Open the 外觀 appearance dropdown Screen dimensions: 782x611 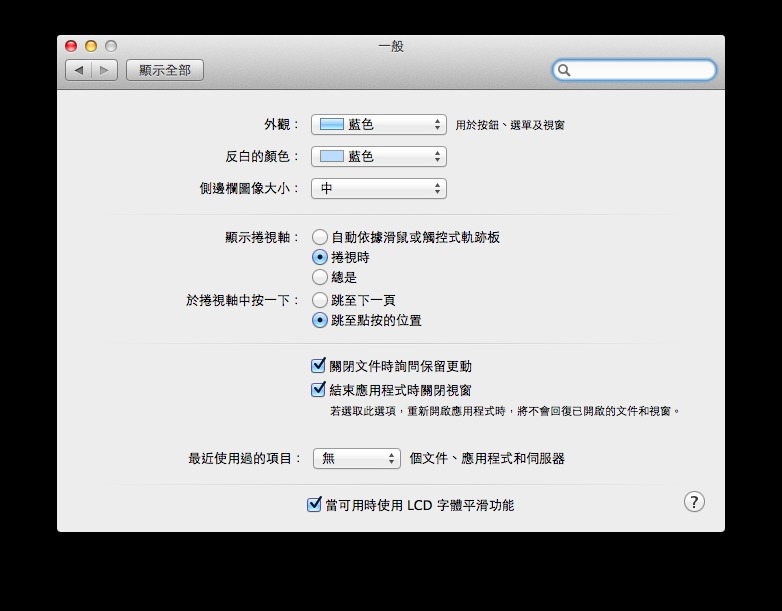(x=379, y=125)
